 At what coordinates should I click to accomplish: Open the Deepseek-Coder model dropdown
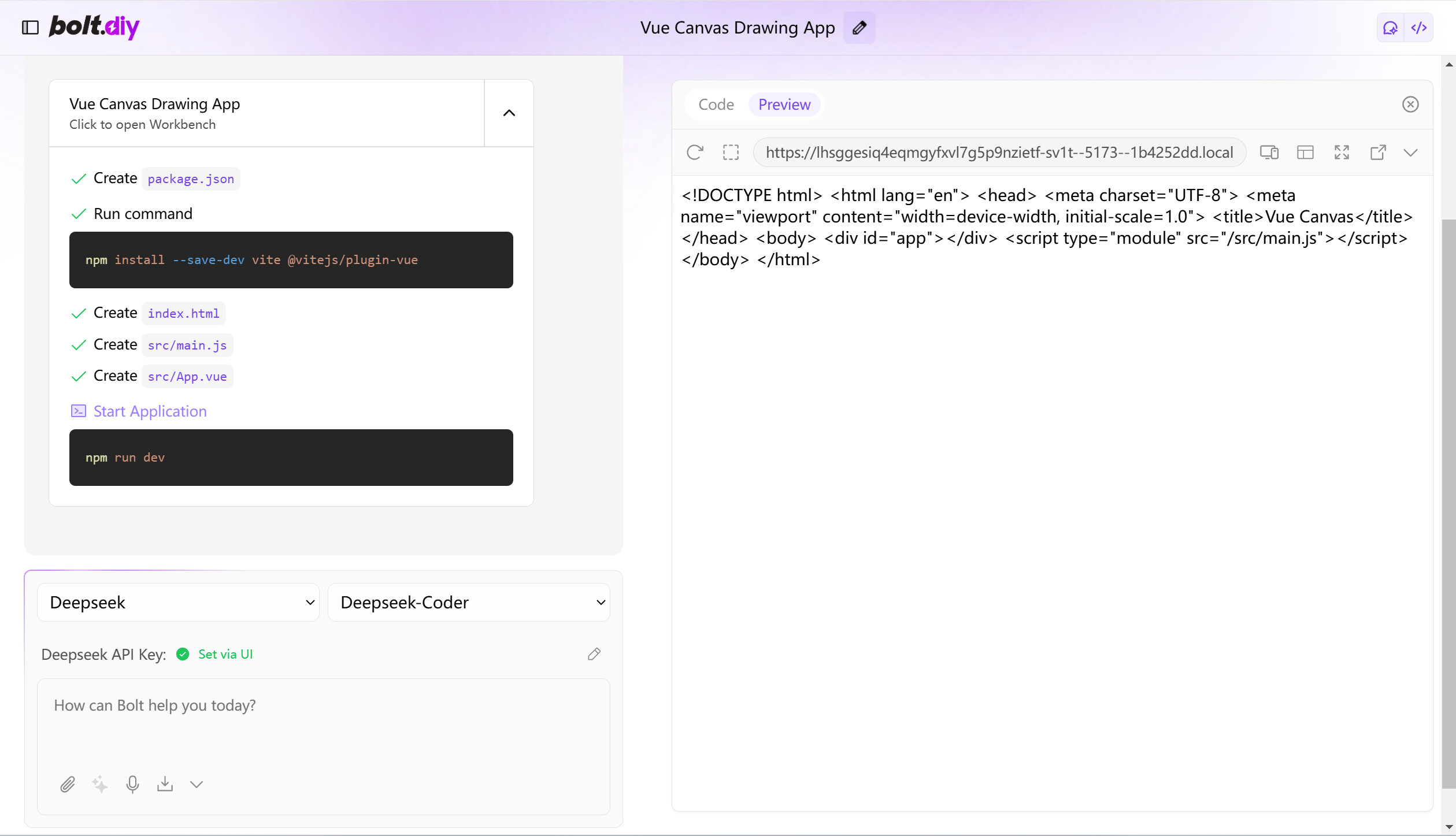[x=469, y=603]
